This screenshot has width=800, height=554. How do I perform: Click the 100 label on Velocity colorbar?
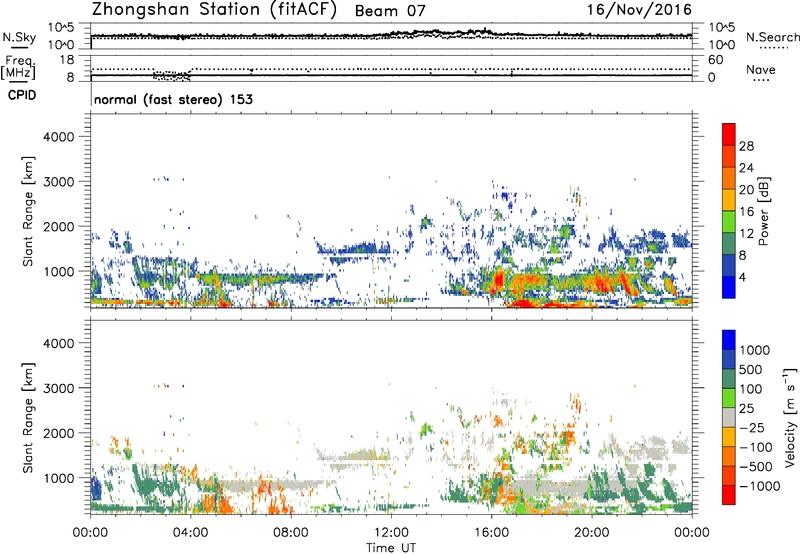click(x=751, y=389)
